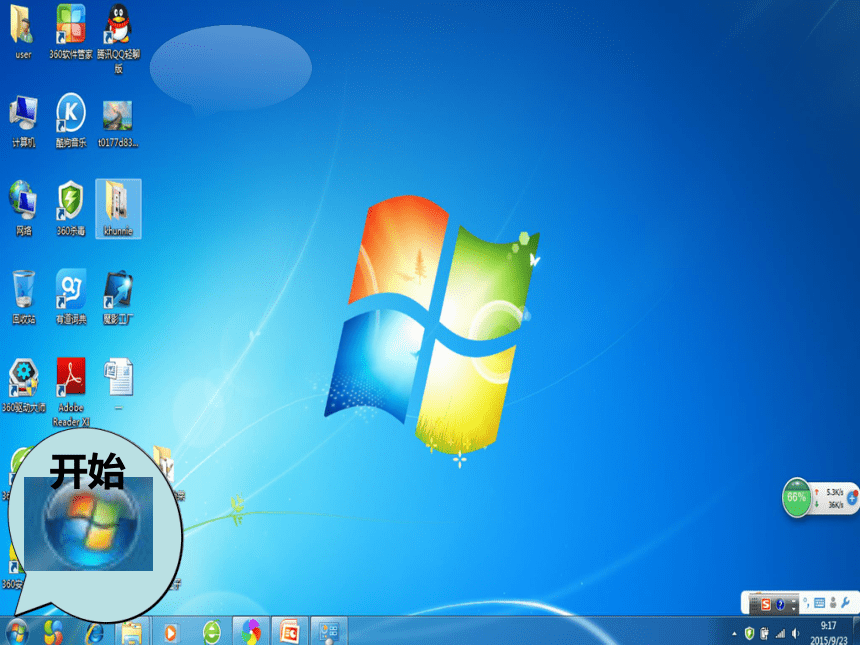Toggle punctuation mode on the input bar
This screenshot has height=645, width=860.
tap(806, 603)
